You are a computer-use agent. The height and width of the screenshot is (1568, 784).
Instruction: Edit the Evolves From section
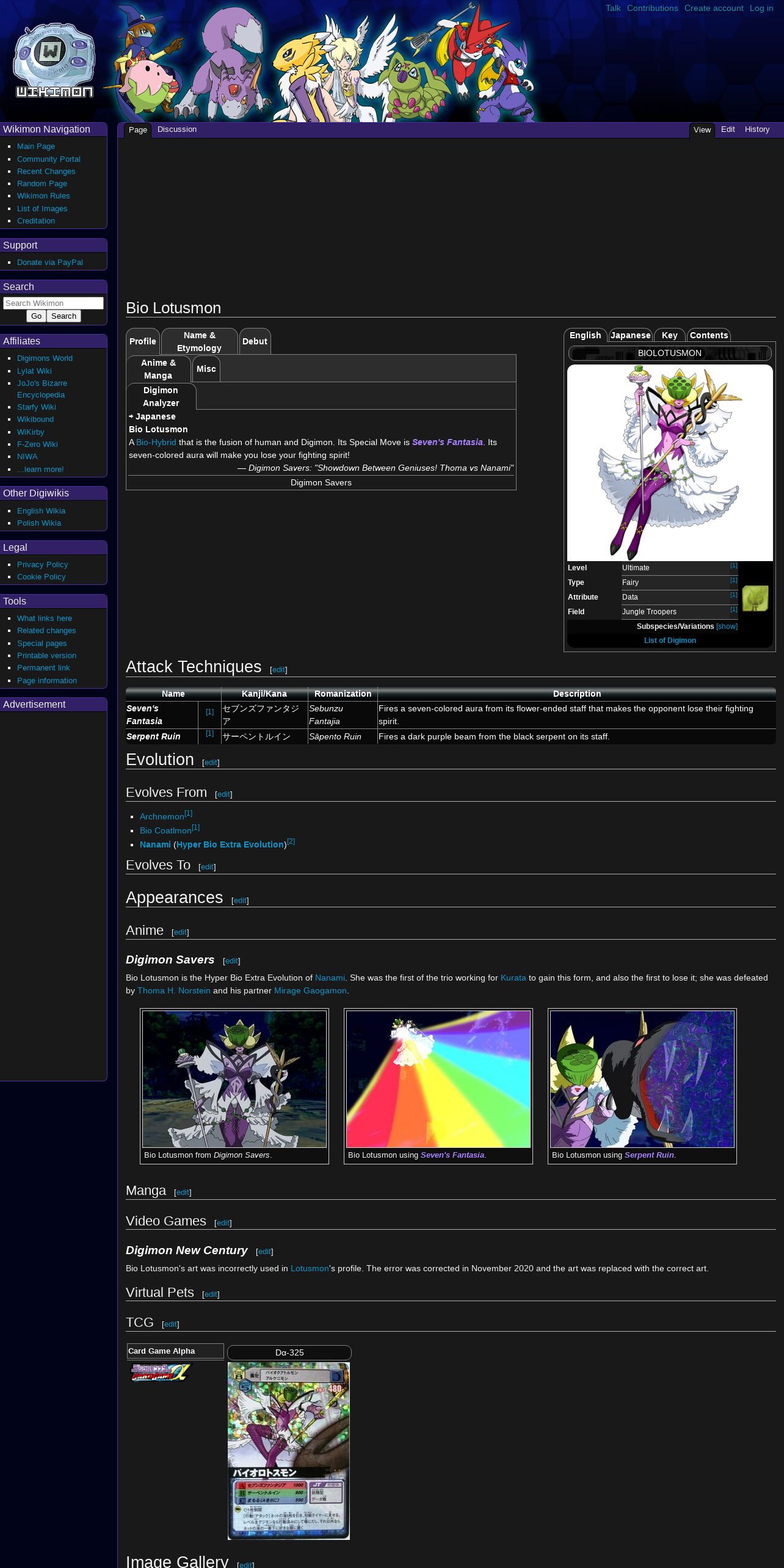(x=223, y=794)
